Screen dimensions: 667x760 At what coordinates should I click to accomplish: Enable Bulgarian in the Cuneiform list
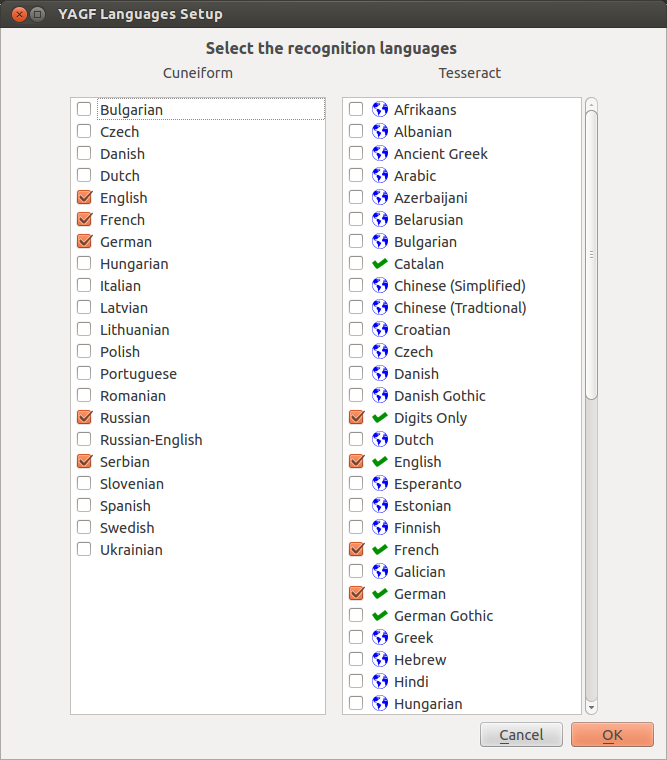[x=84, y=110]
